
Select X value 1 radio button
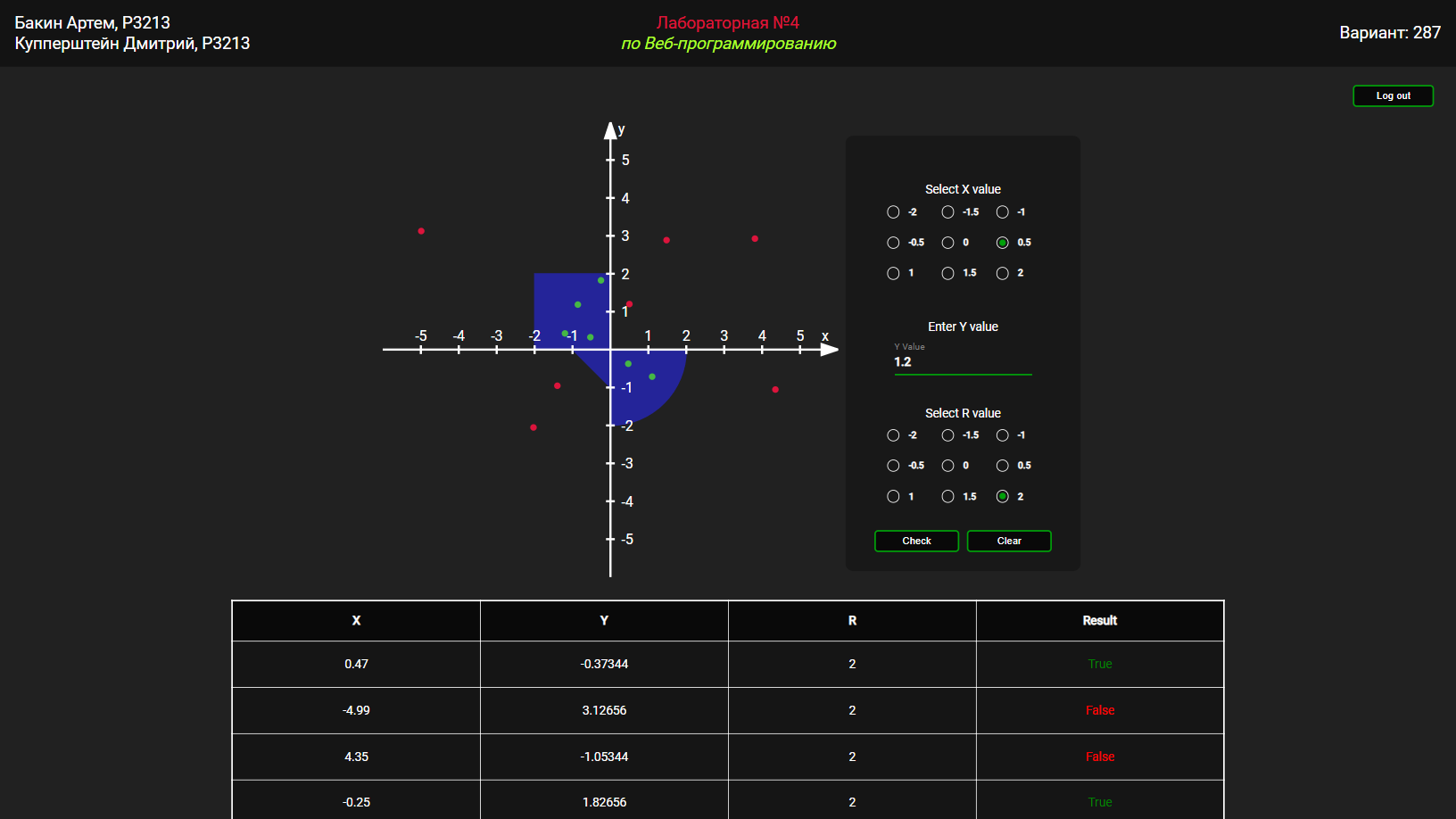pyautogui.click(x=893, y=274)
